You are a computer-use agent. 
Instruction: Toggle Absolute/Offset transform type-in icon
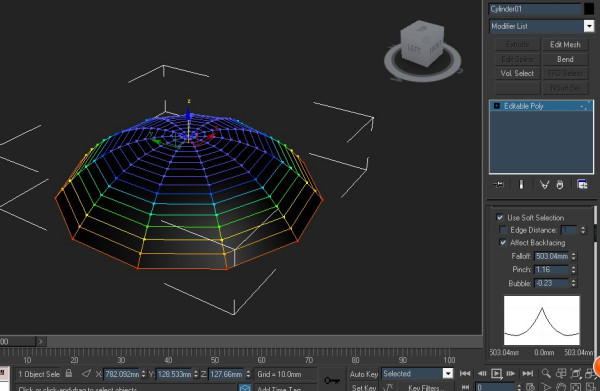pyautogui.click(x=86, y=373)
